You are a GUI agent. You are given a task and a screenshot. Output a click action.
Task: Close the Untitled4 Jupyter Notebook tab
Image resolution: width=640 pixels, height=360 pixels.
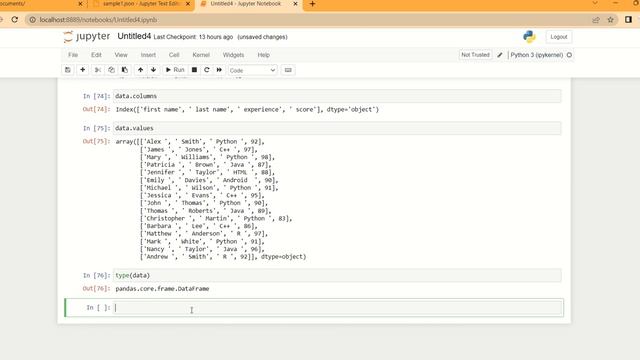(x=296, y=4)
